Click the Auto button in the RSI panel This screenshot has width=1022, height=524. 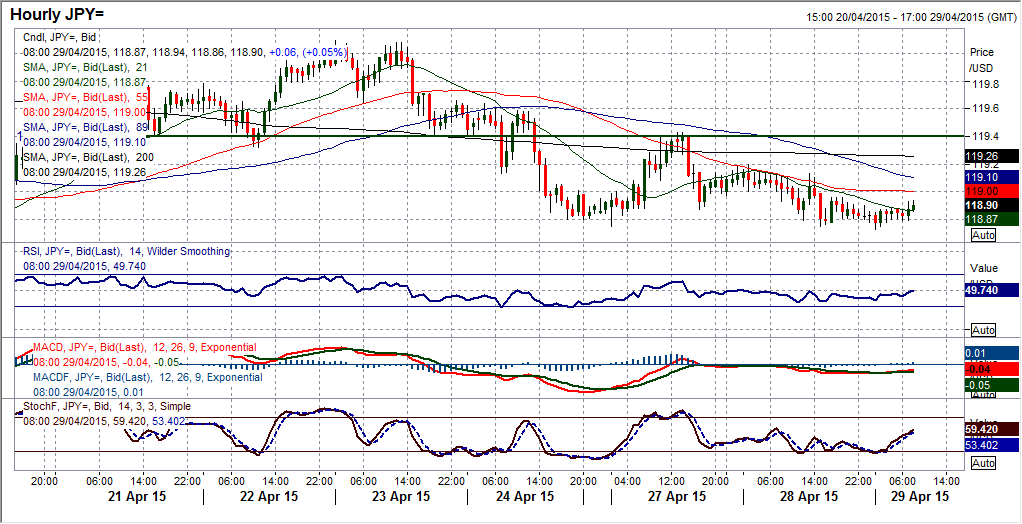[x=984, y=329]
